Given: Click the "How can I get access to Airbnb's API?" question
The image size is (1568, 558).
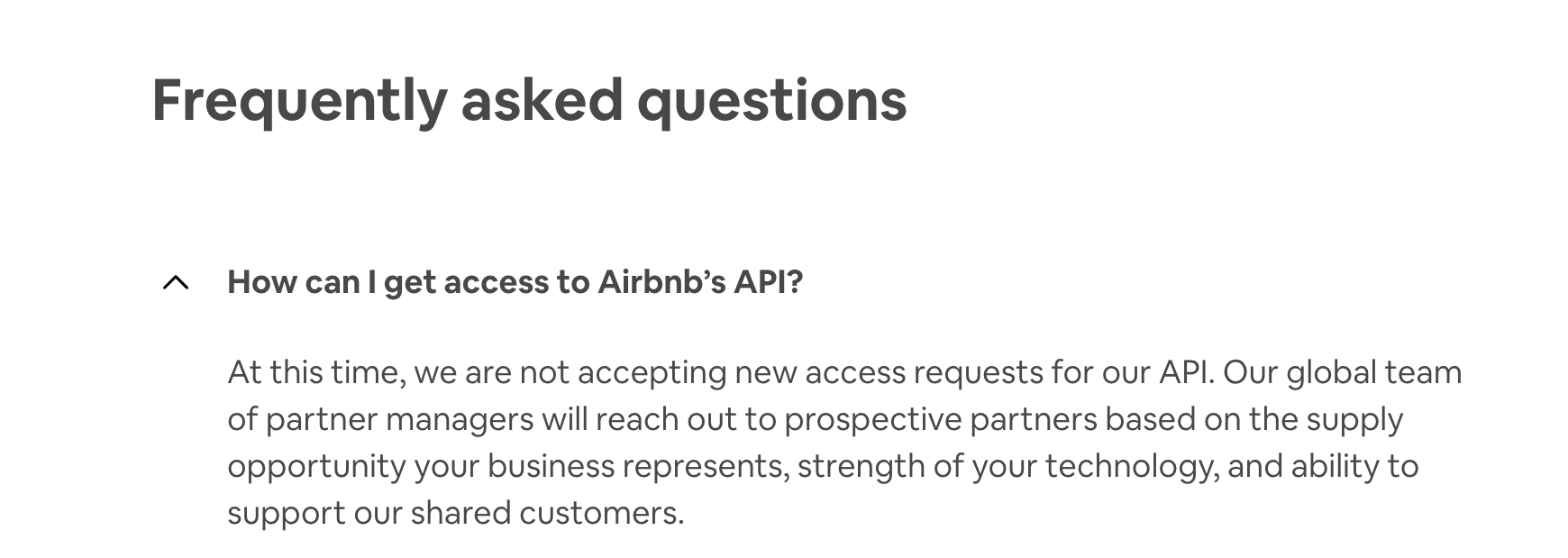Looking at the screenshot, I should pyautogui.click(x=515, y=282).
